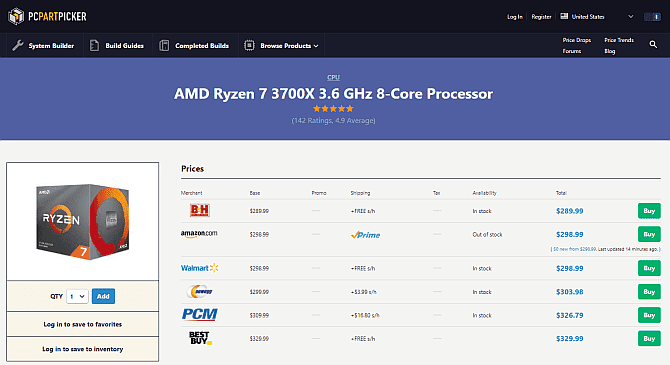
Task: Open the Build Guides menu item
Action: 117,45
